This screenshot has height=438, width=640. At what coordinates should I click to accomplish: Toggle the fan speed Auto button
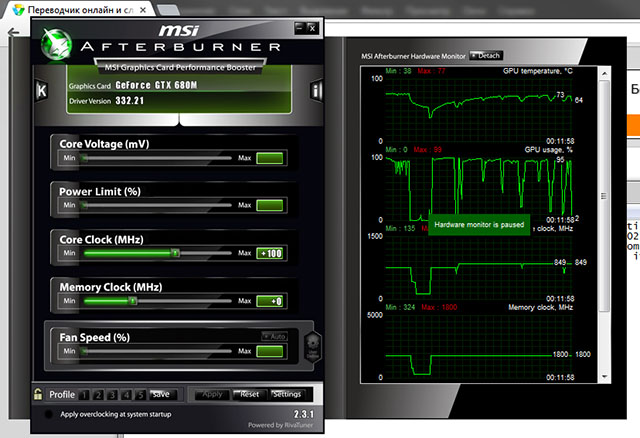274,336
